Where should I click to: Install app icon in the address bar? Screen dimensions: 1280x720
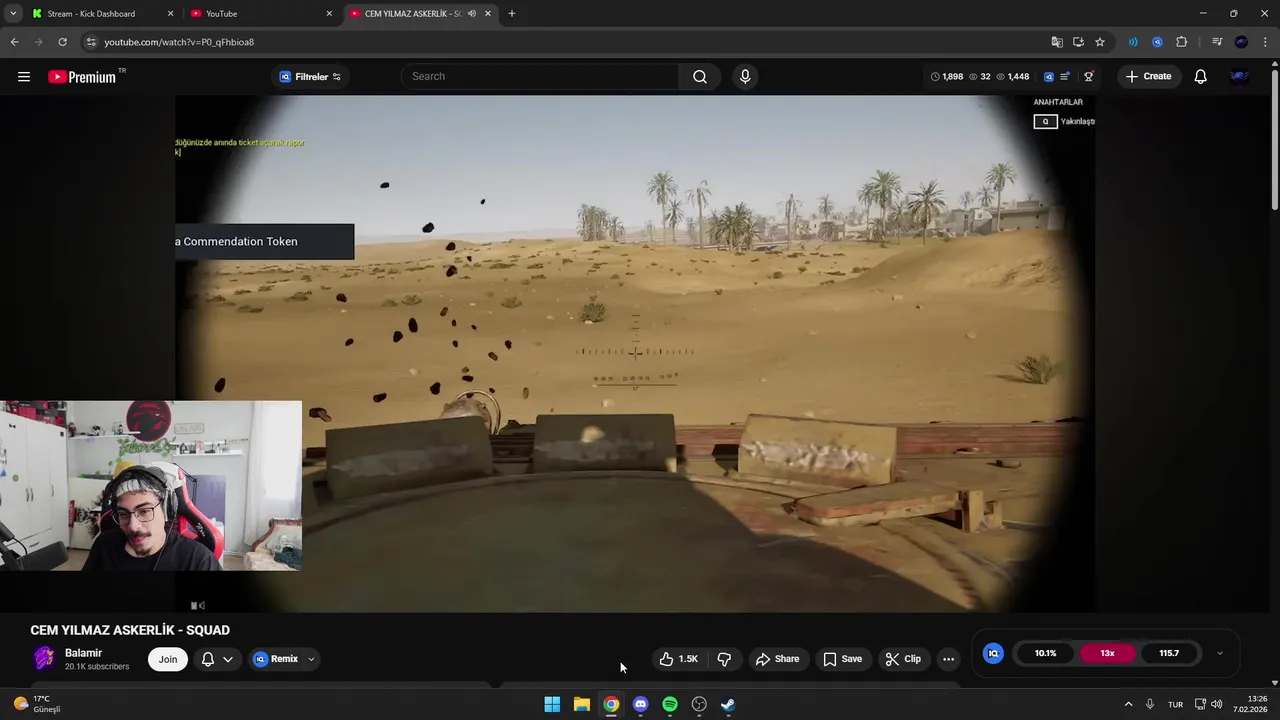[1078, 42]
